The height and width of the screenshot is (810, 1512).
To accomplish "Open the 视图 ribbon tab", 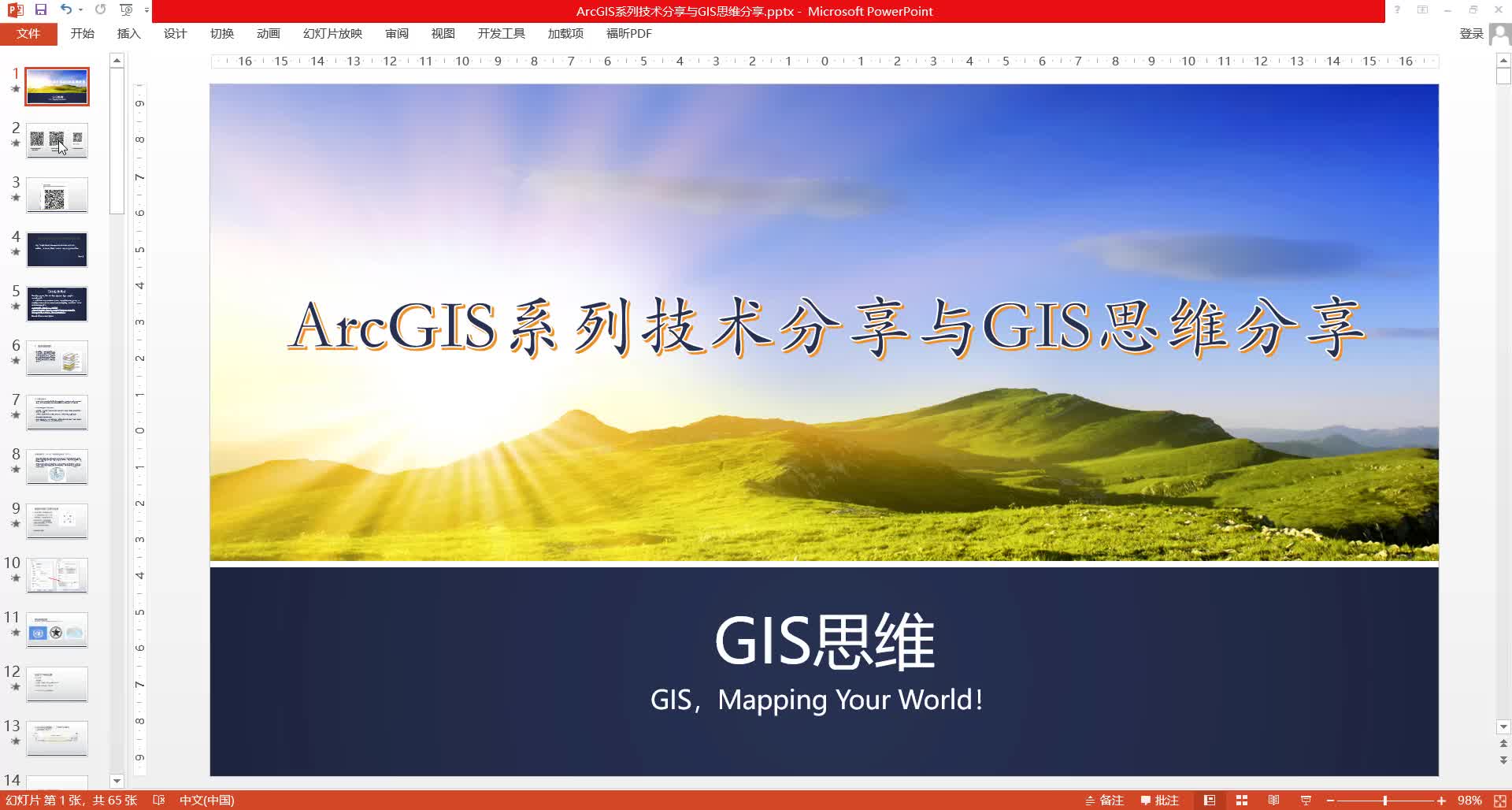I will pos(443,34).
